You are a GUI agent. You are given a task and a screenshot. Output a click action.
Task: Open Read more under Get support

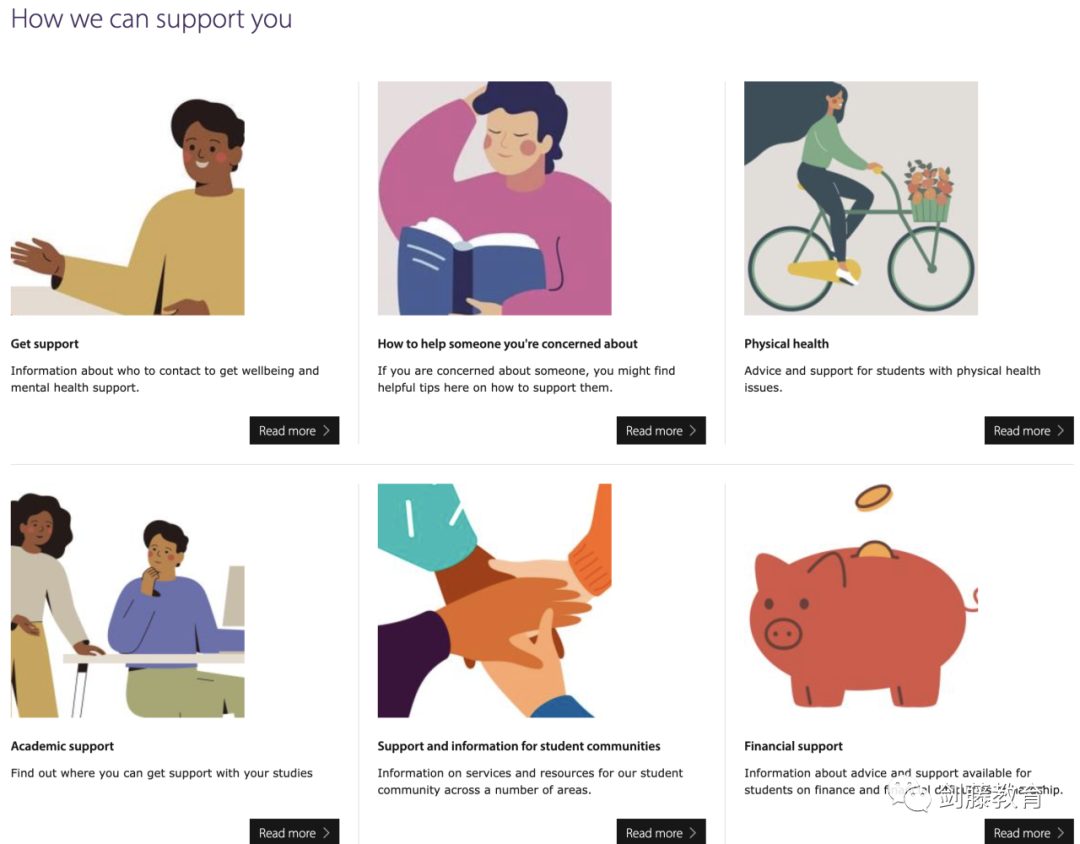[294, 431]
